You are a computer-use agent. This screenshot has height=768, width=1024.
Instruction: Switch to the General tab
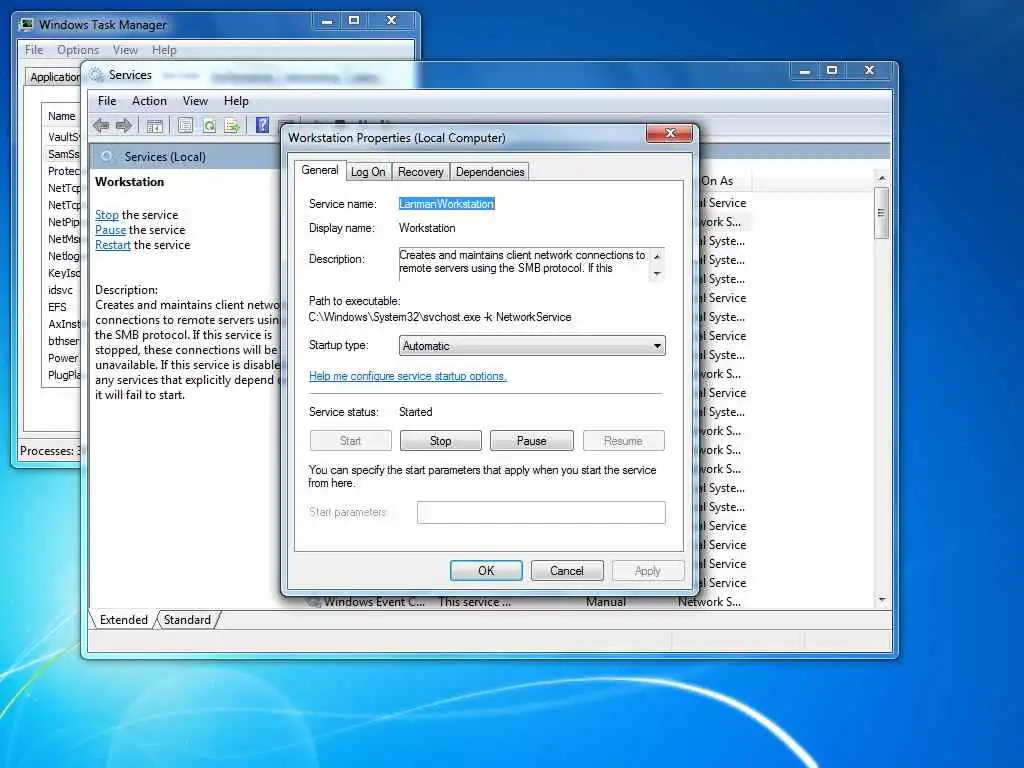coord(319,170)
